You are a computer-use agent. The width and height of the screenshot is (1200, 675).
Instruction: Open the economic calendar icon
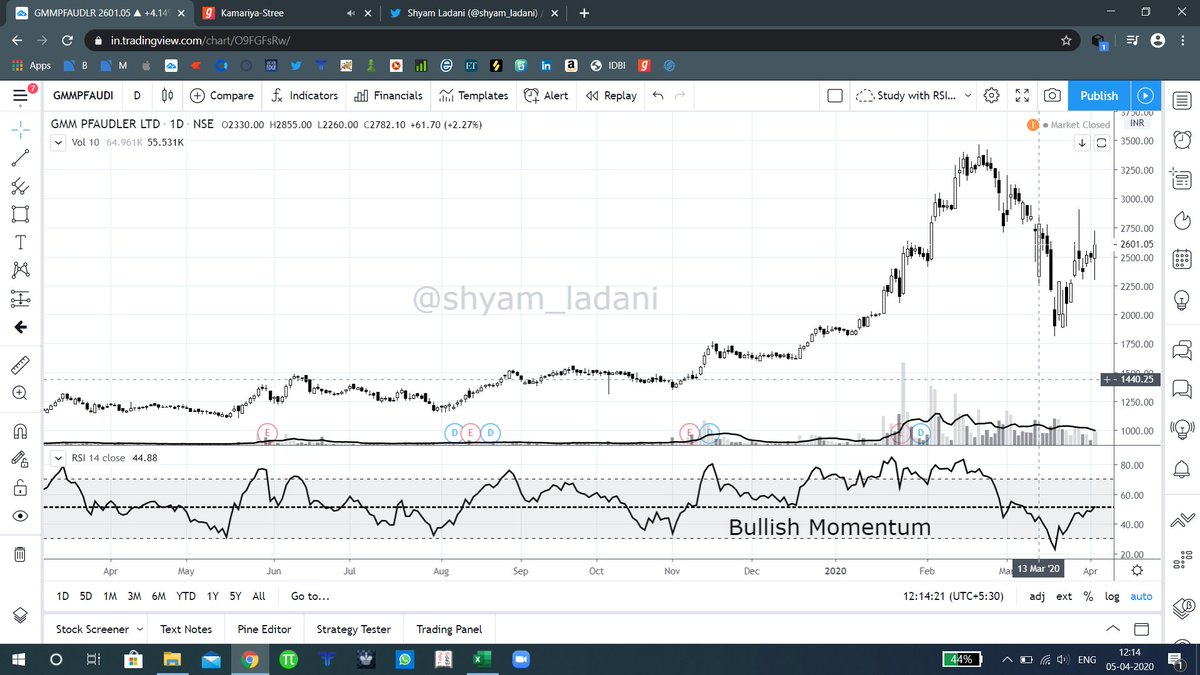point(1181,259)
